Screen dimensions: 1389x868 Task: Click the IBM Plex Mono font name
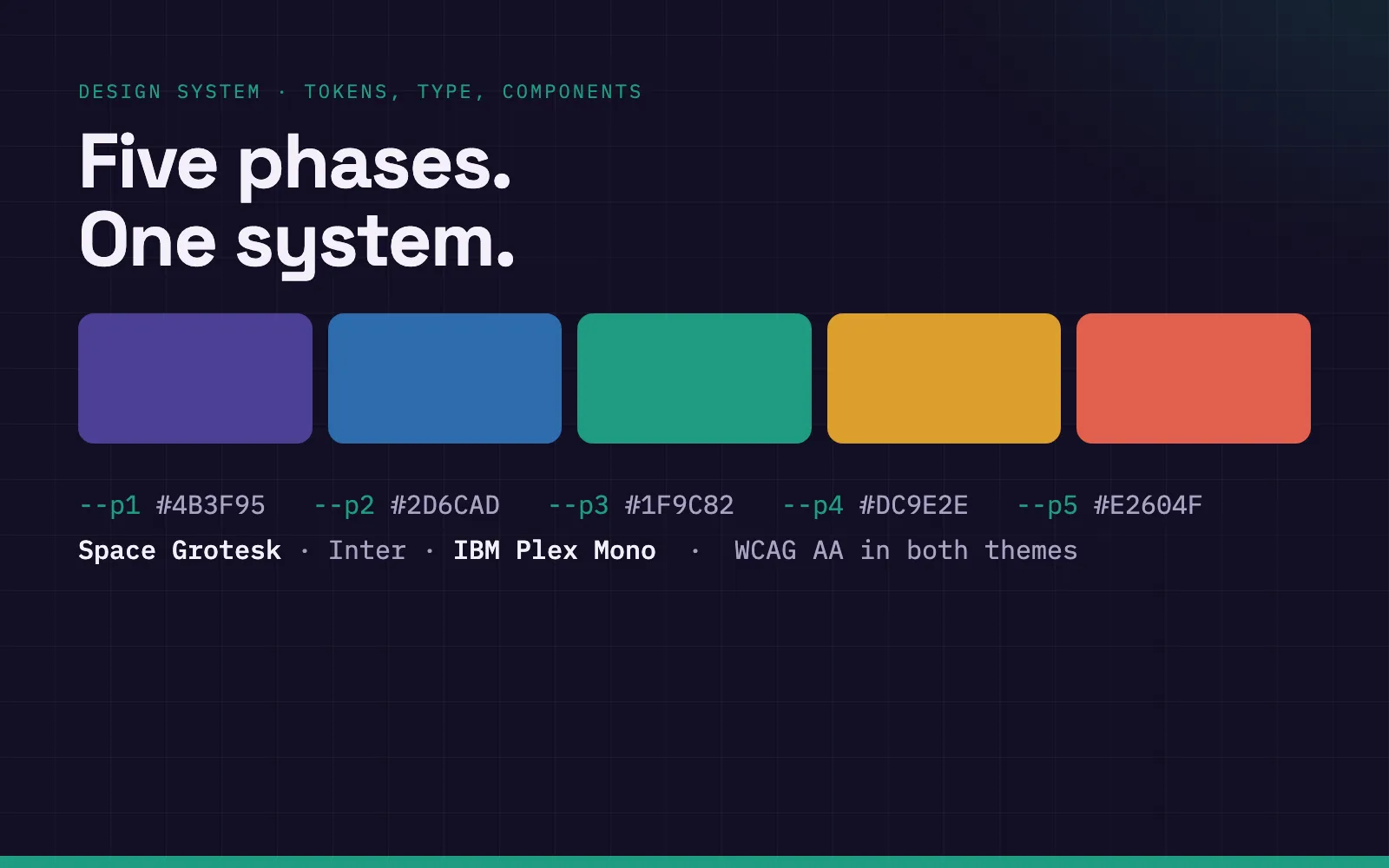point(555,550)
